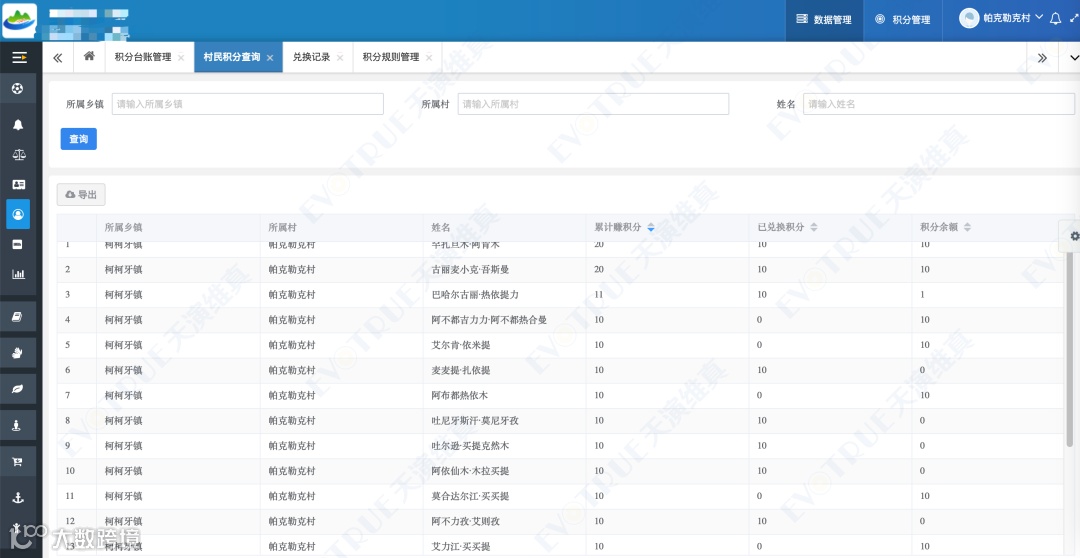This screenshot has width=1080, height=558.
Task: Sort by 积分余额 column arrows
Action: [x=967, y=227]
